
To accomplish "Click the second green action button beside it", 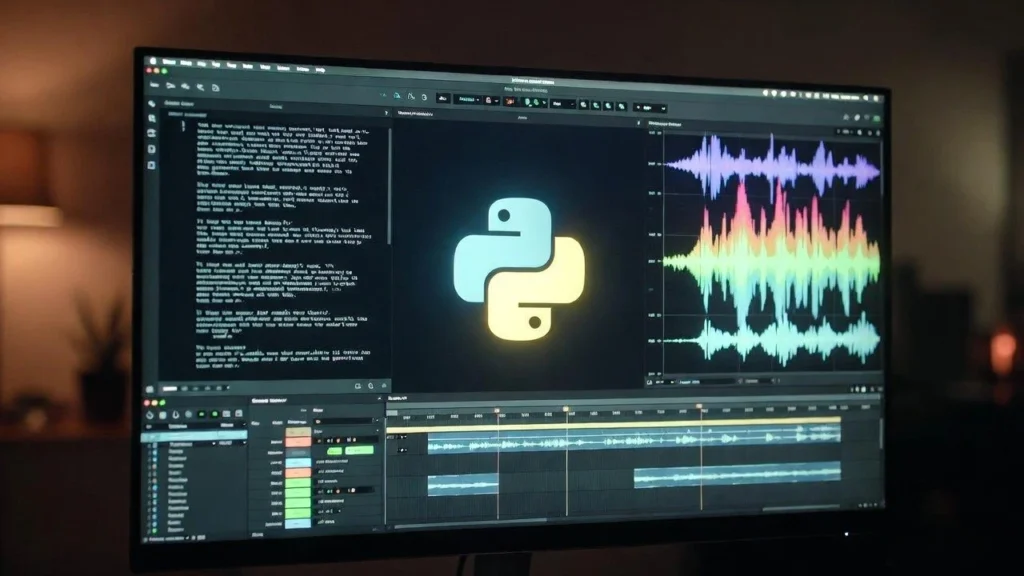I will (358, 450).
